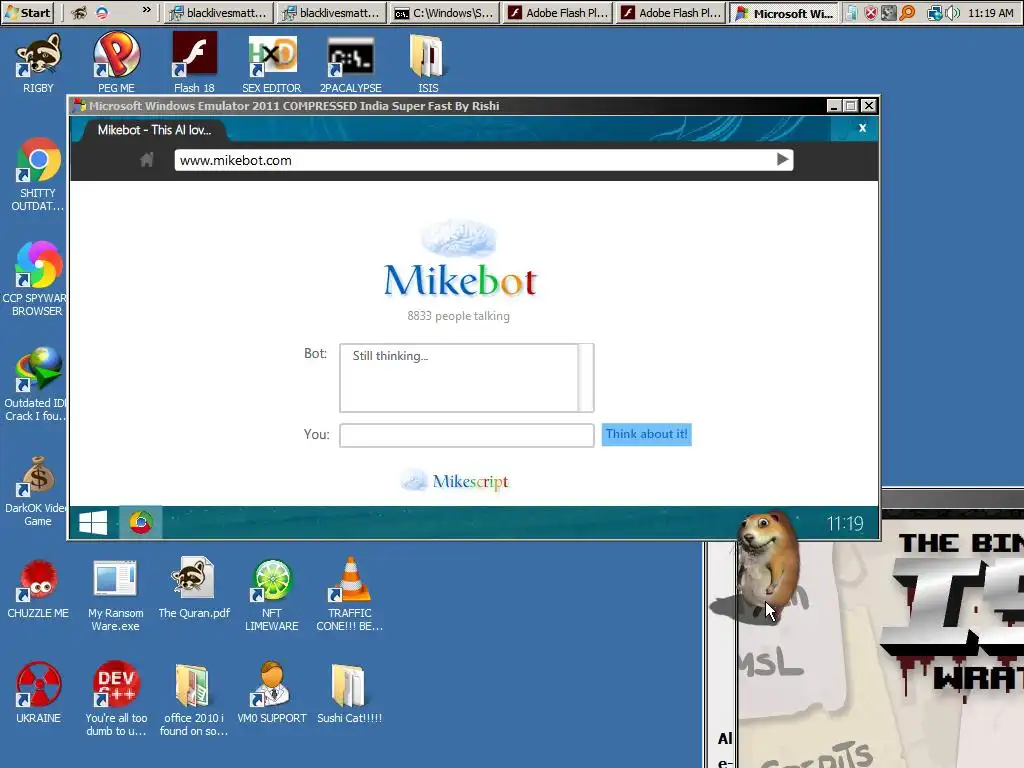Maximize the Microsoft Windows Emulator window

point(851,106)
